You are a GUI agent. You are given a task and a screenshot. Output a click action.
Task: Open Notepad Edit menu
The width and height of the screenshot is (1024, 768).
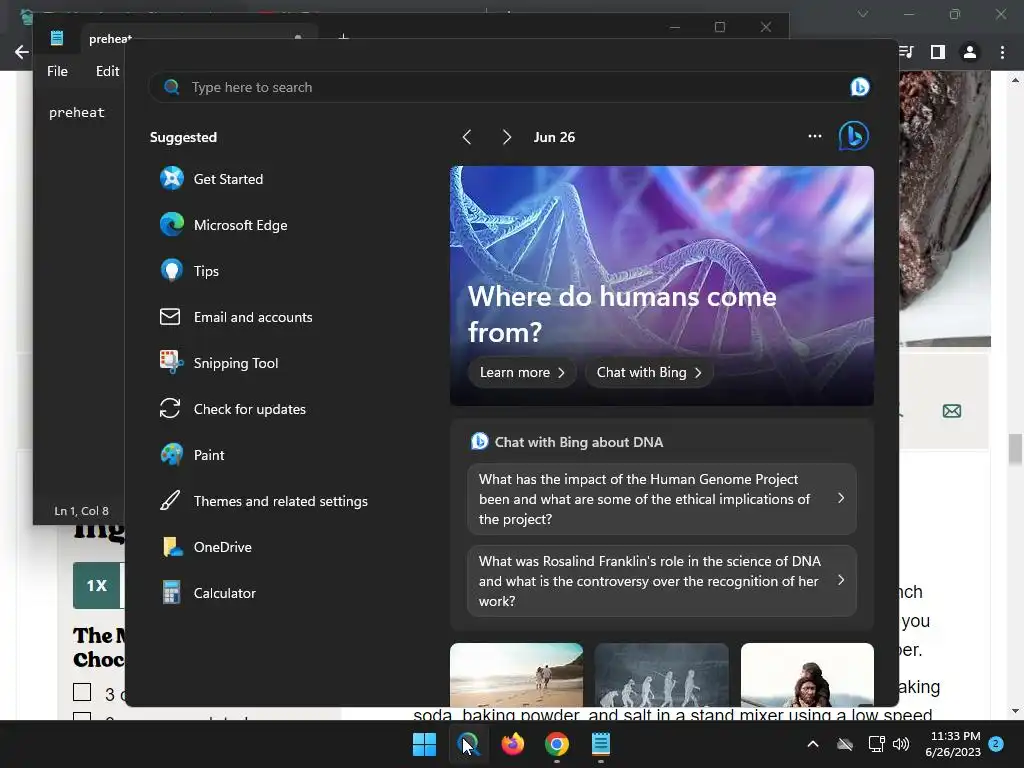pyautogui.click(x=107, y=71)
